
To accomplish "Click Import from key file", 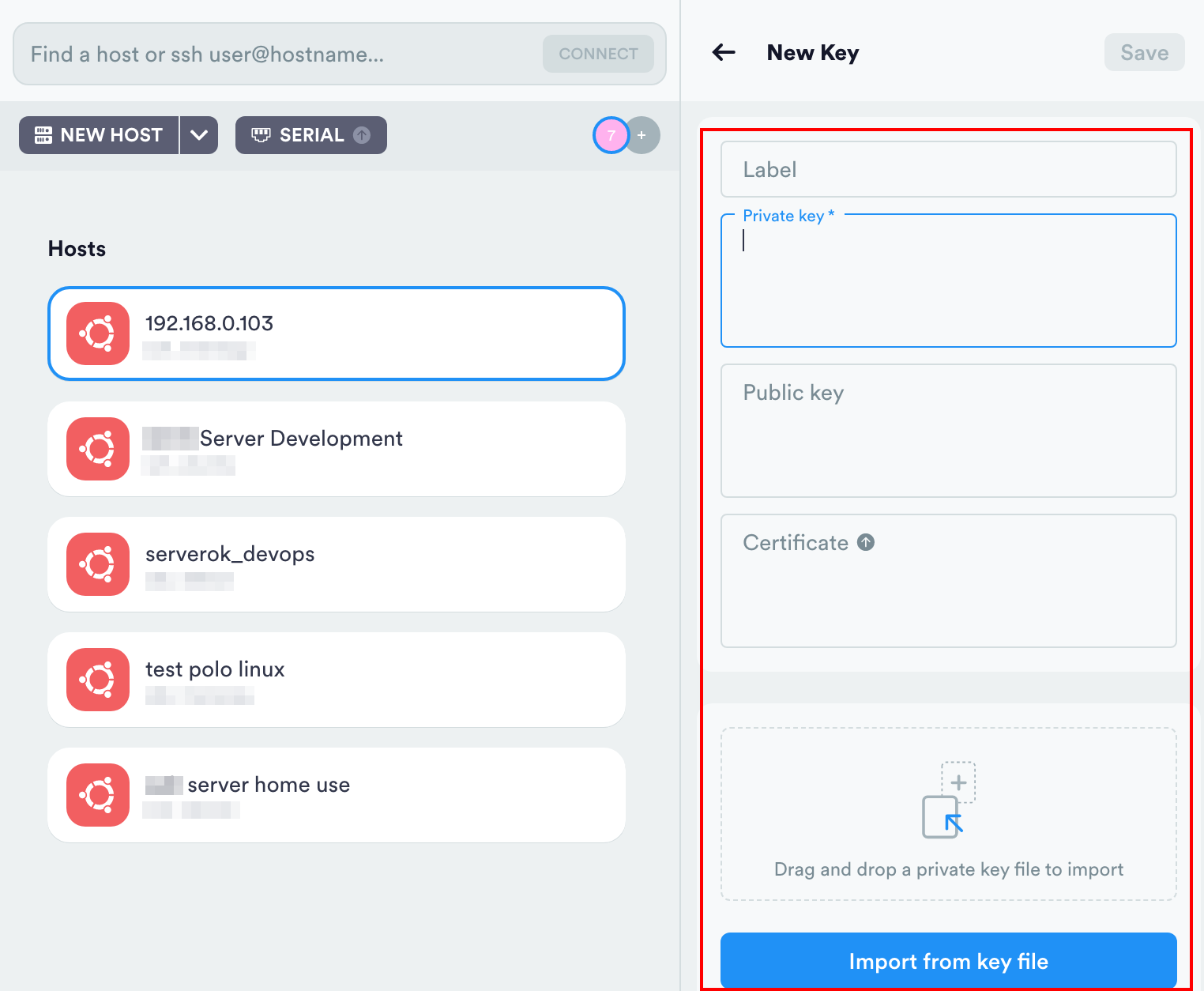I will pyautogui.click(x=948, y=961).
